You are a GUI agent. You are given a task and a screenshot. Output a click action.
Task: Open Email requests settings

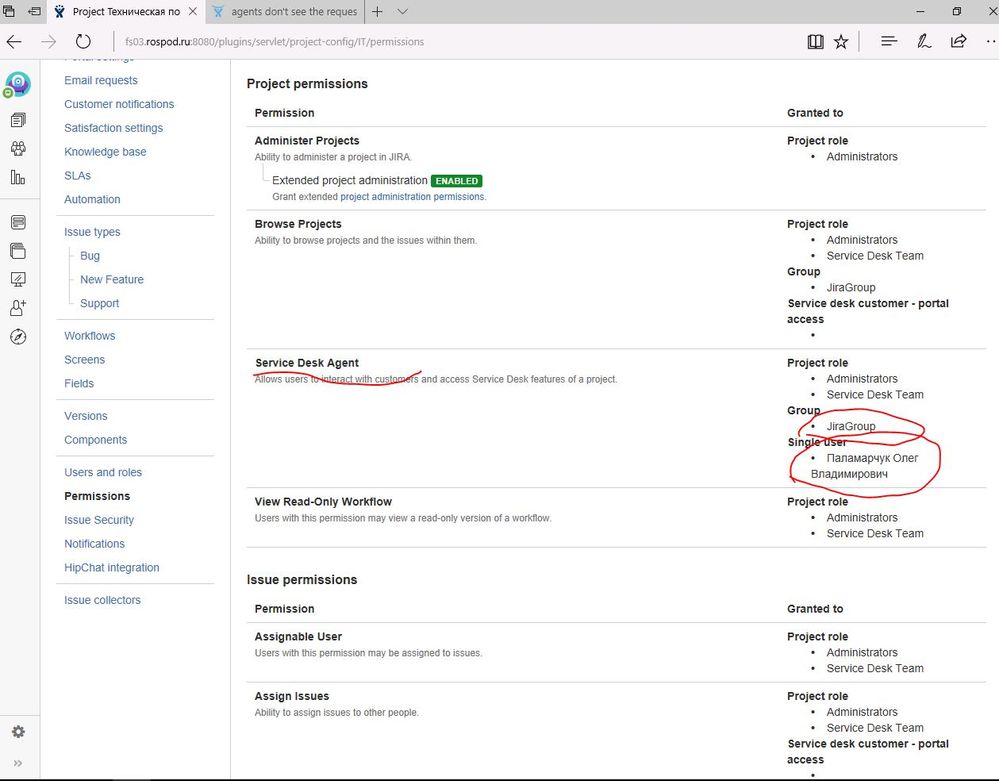point(101,80)
